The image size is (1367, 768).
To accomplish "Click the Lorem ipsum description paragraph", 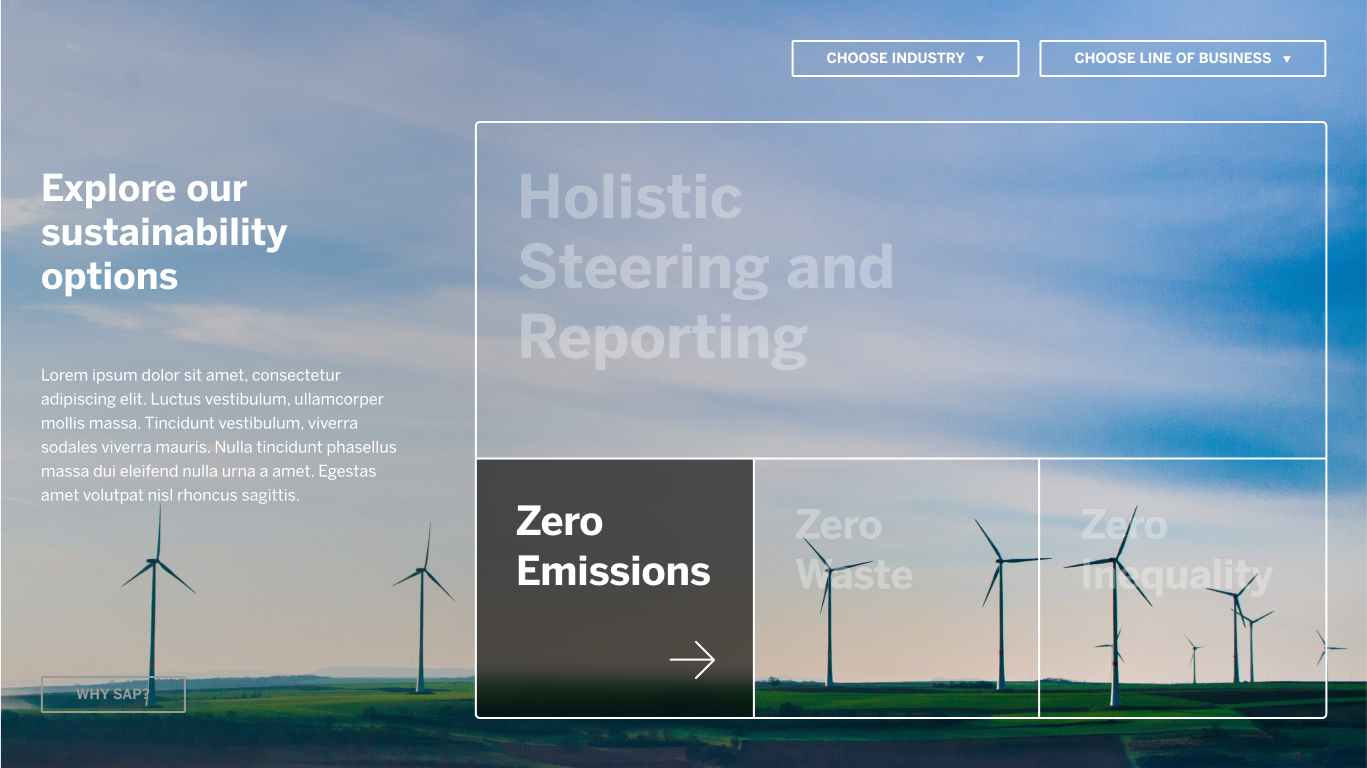I will (x=219, y=435).
